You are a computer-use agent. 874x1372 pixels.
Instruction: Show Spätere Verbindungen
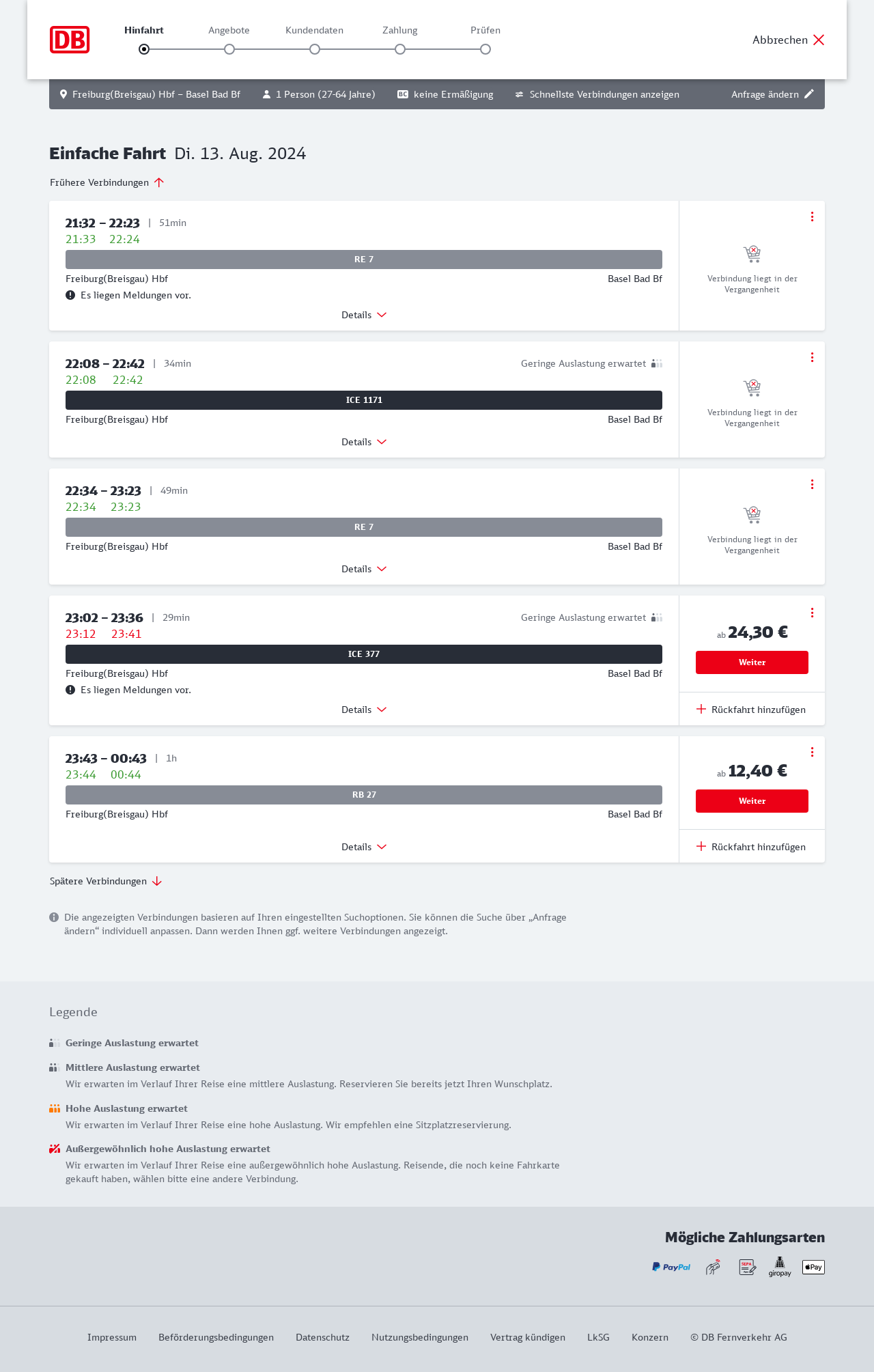point(106,881)
